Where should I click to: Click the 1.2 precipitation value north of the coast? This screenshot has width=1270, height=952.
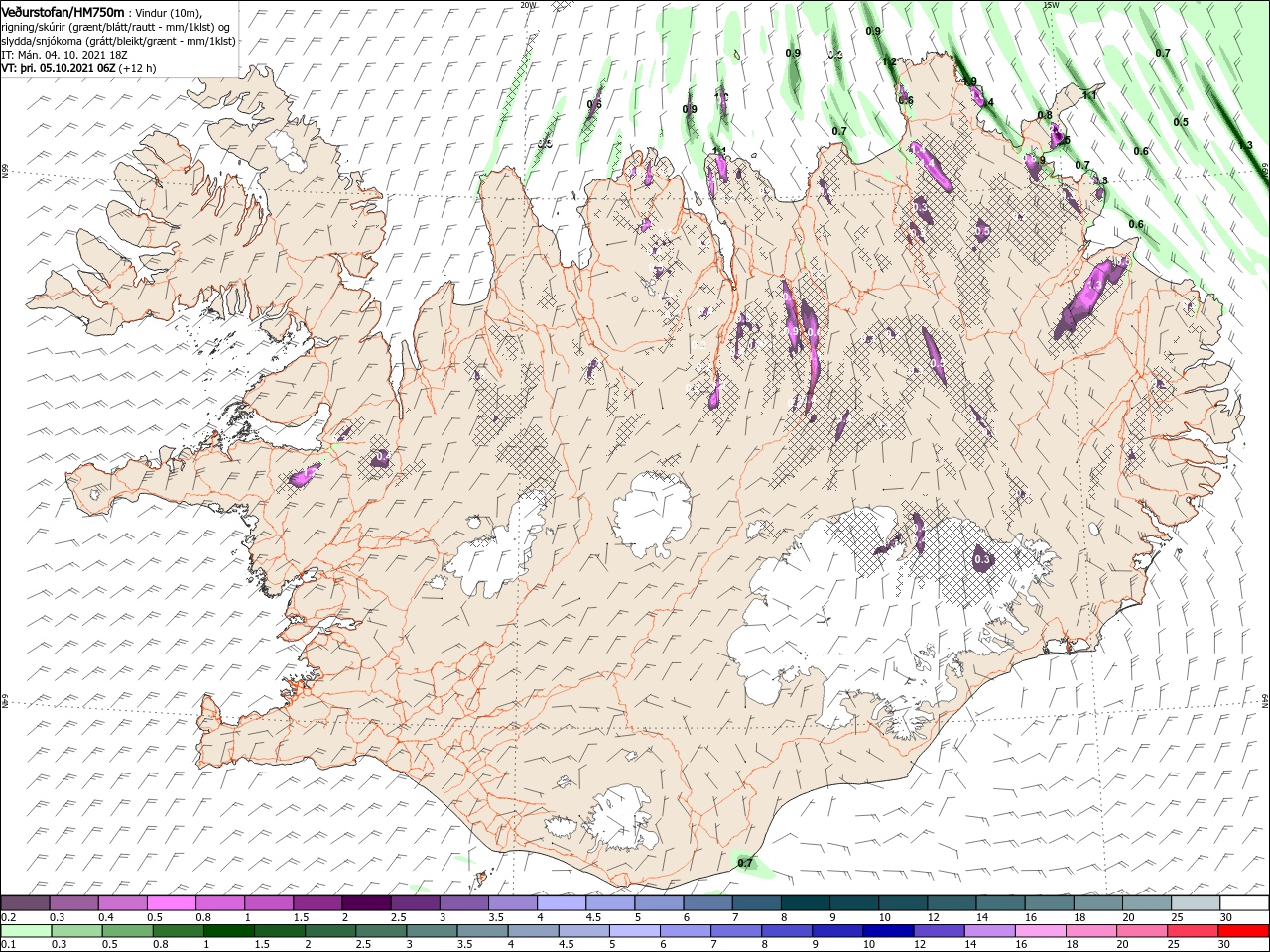(x=889, y=61)
